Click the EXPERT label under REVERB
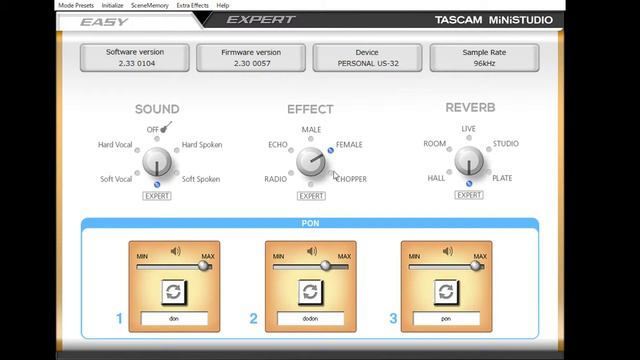The image size is (640, 360). pos(469,195)
